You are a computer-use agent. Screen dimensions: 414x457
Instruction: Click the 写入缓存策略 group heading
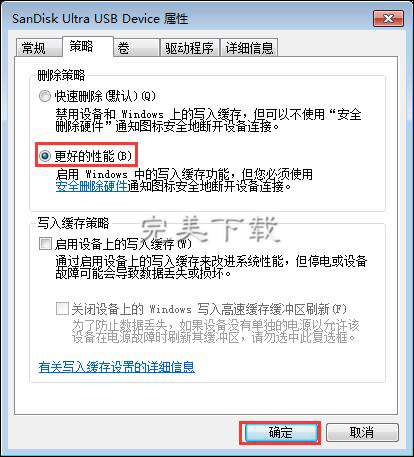click(73, 223)
